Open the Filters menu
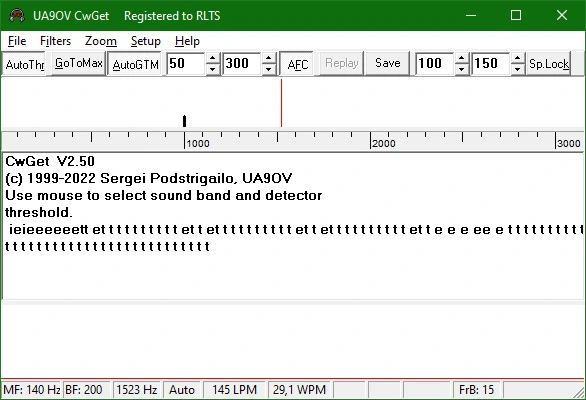Image resolution: width=586 pixels, height=400 pixels. pos(55,41)
